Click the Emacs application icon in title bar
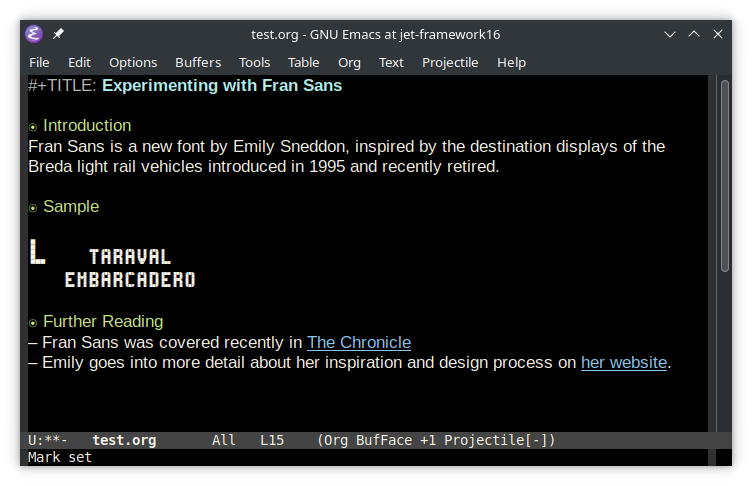The width and height of the screenshot is (752, 486). click(x=34, y=34)
